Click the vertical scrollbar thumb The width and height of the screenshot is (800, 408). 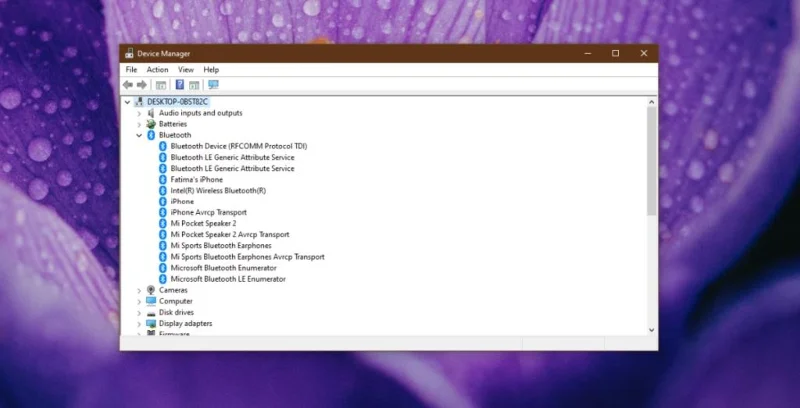pos(652,161)
